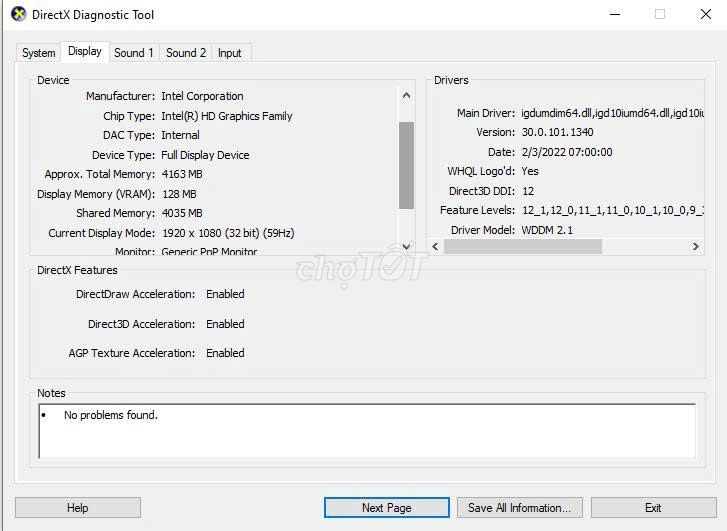The image size is (727, 531).
Task: Go to the Input tab
Action: point(230,53)
